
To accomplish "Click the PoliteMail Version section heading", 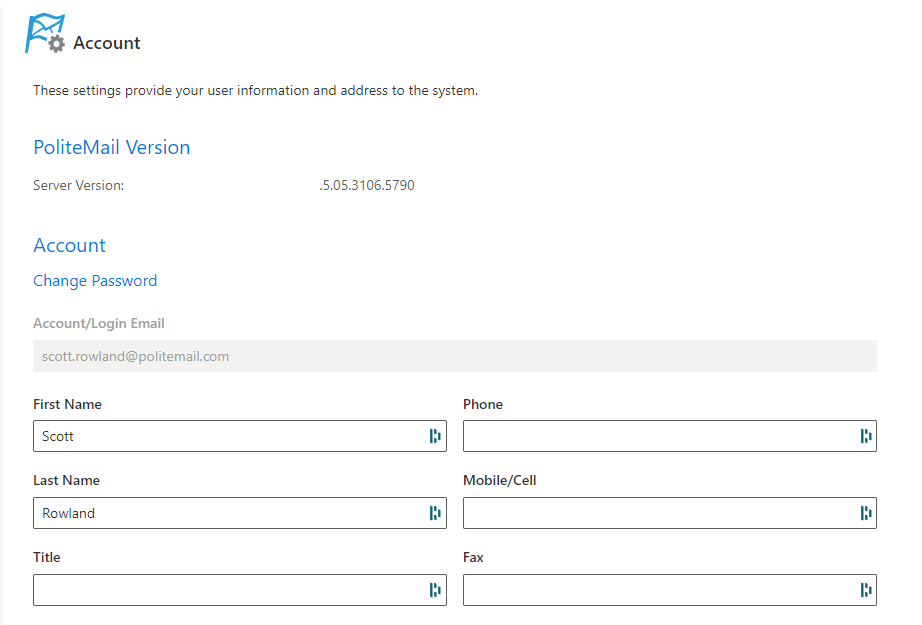I will (111, 148).
